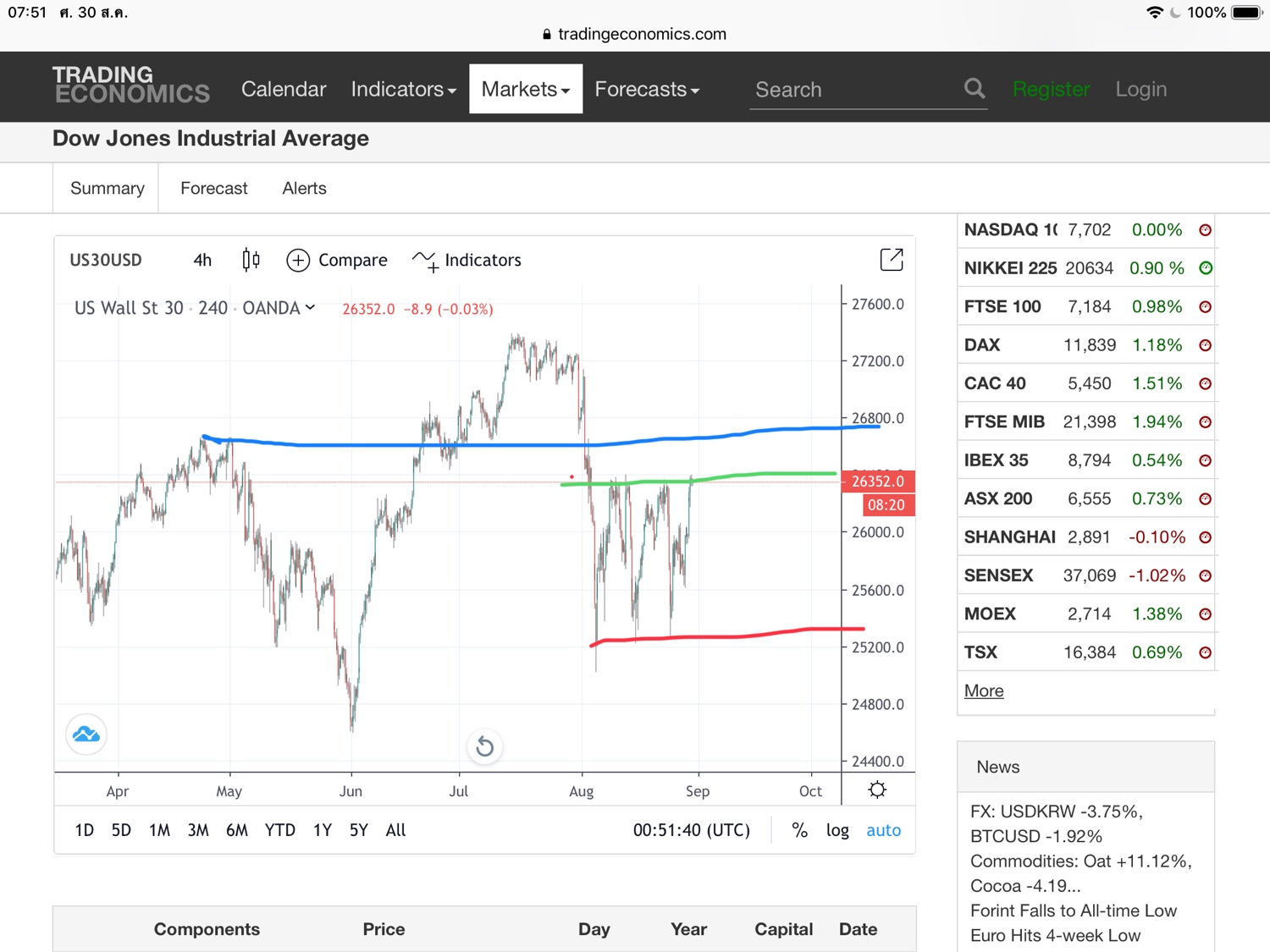The width and height of the screenshot is (1270, 952).
Task: Open the Forecasts dropdown menu
Action: pos(647,89)
